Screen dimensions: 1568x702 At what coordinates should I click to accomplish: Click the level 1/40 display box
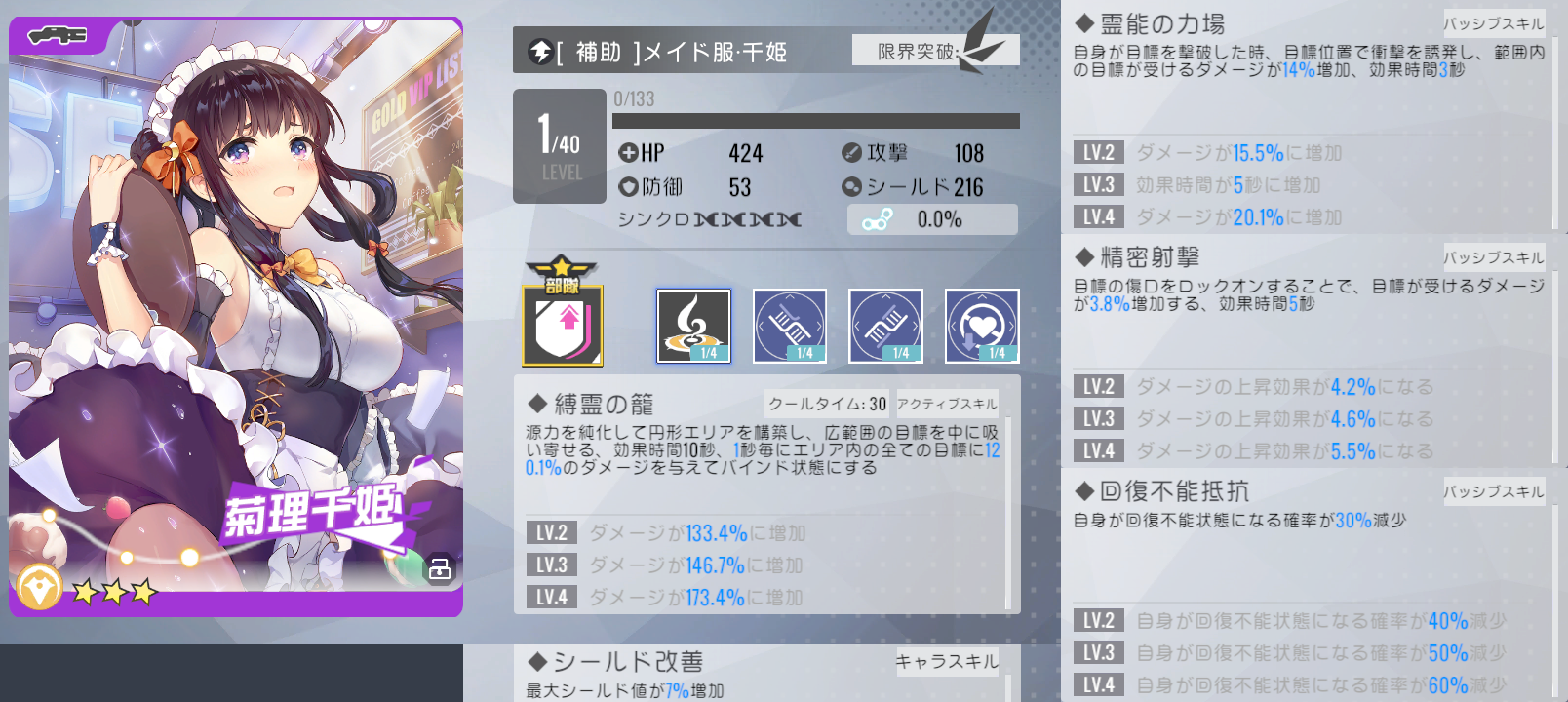[x=560, y=146]
